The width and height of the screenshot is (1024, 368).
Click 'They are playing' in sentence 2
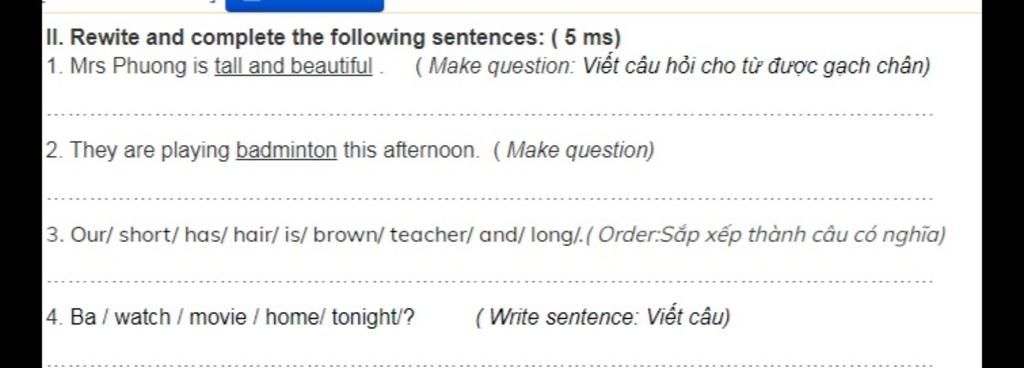(150, 150)
